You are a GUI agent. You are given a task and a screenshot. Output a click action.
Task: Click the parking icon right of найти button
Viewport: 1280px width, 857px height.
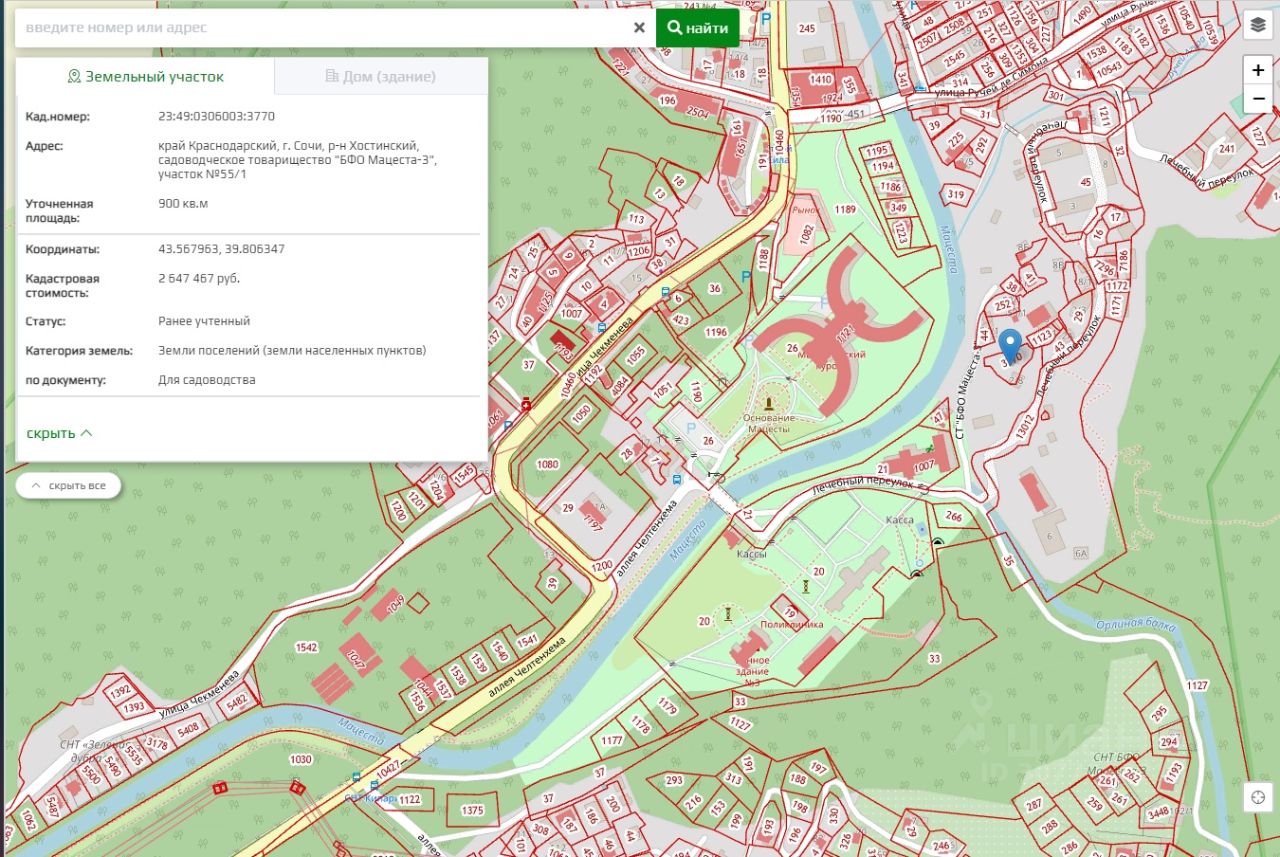(767, 19)
